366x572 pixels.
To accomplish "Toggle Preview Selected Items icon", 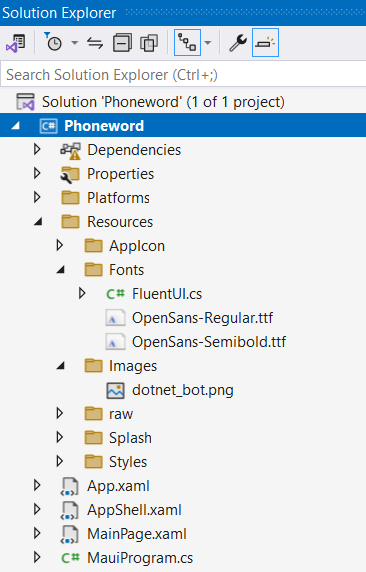I will pos(265,43).
